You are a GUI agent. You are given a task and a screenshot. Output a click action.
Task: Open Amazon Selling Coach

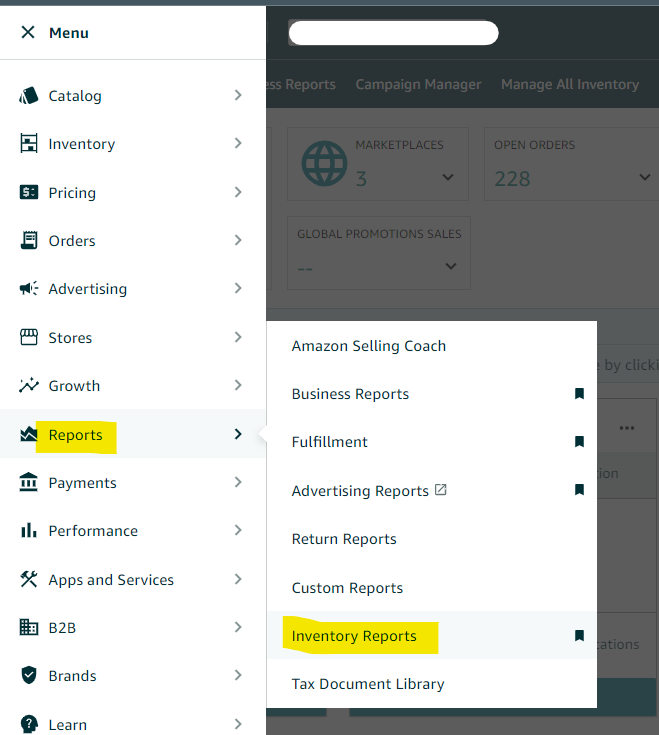coord(369,346)
